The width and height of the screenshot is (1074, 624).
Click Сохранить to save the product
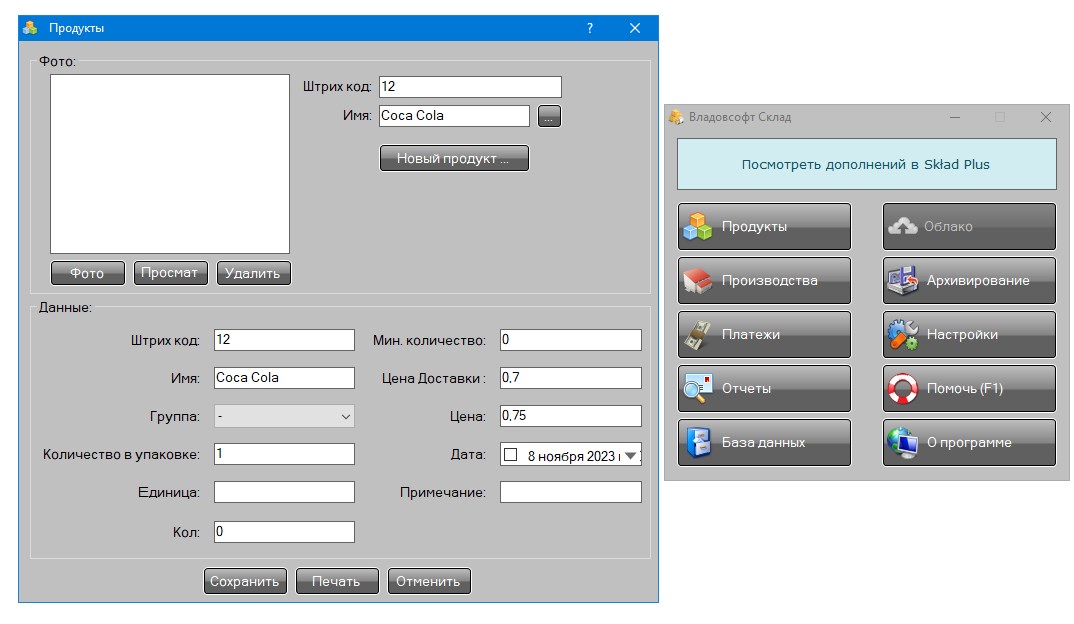tap(245, 582)
